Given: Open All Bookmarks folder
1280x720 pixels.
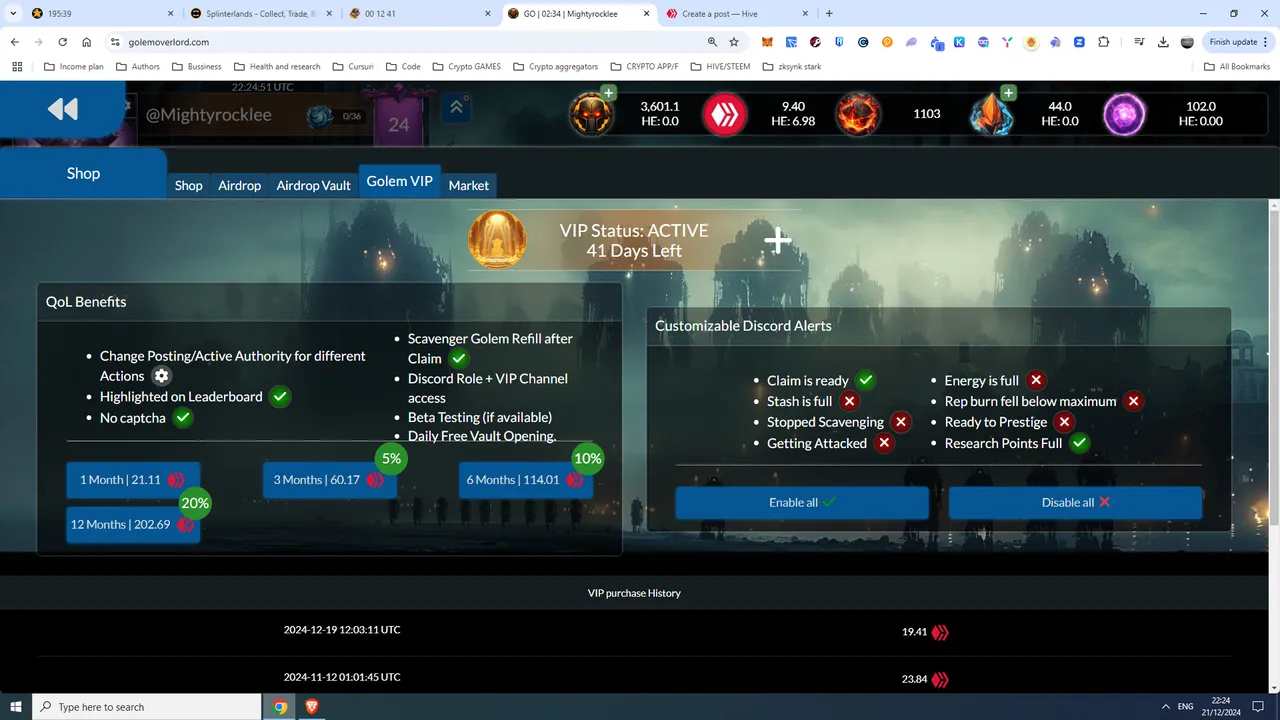Looking at the screenshot, I should coord(1237,67).
